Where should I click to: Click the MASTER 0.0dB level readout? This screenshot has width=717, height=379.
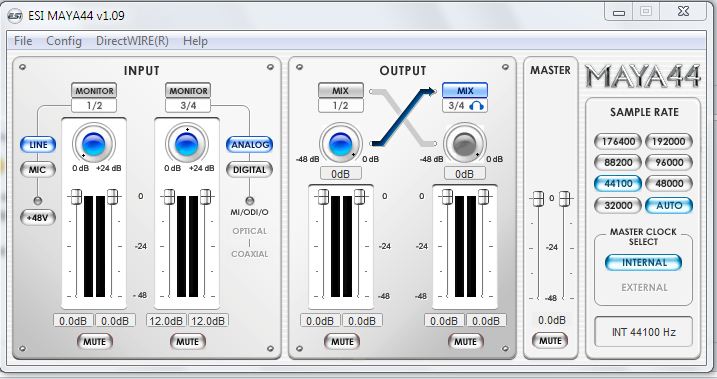point(551,320)
